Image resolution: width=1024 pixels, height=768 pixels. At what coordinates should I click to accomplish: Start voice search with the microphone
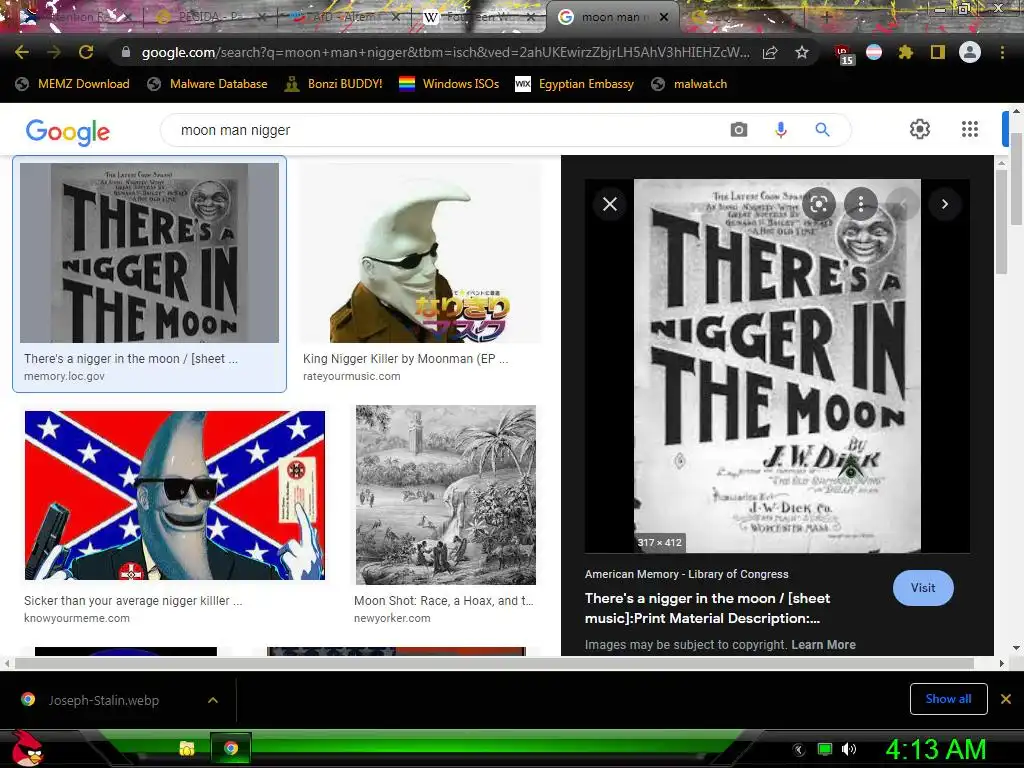coord(780,130)
